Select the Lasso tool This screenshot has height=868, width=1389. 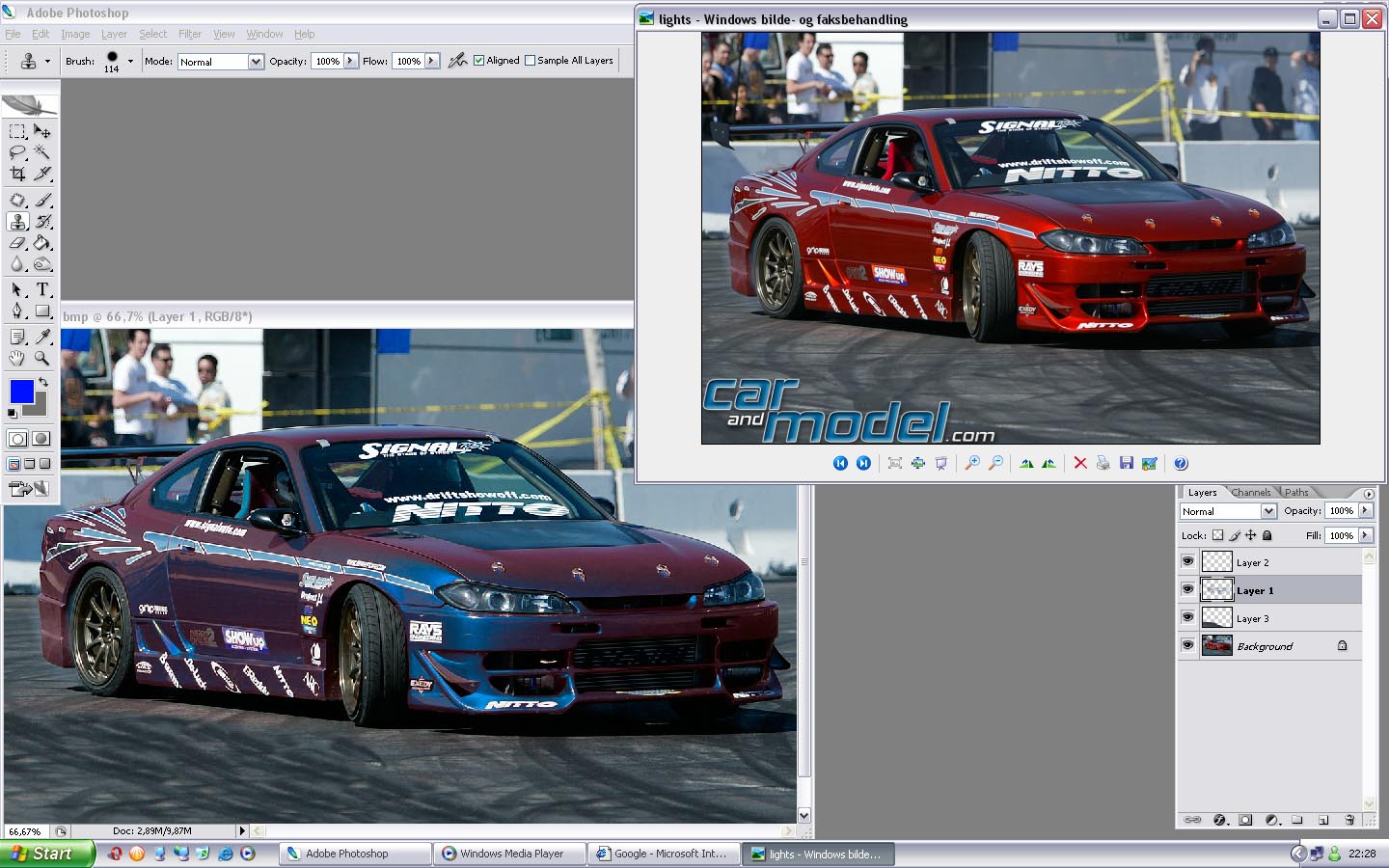pyautogui.click(x=17, y=152)
